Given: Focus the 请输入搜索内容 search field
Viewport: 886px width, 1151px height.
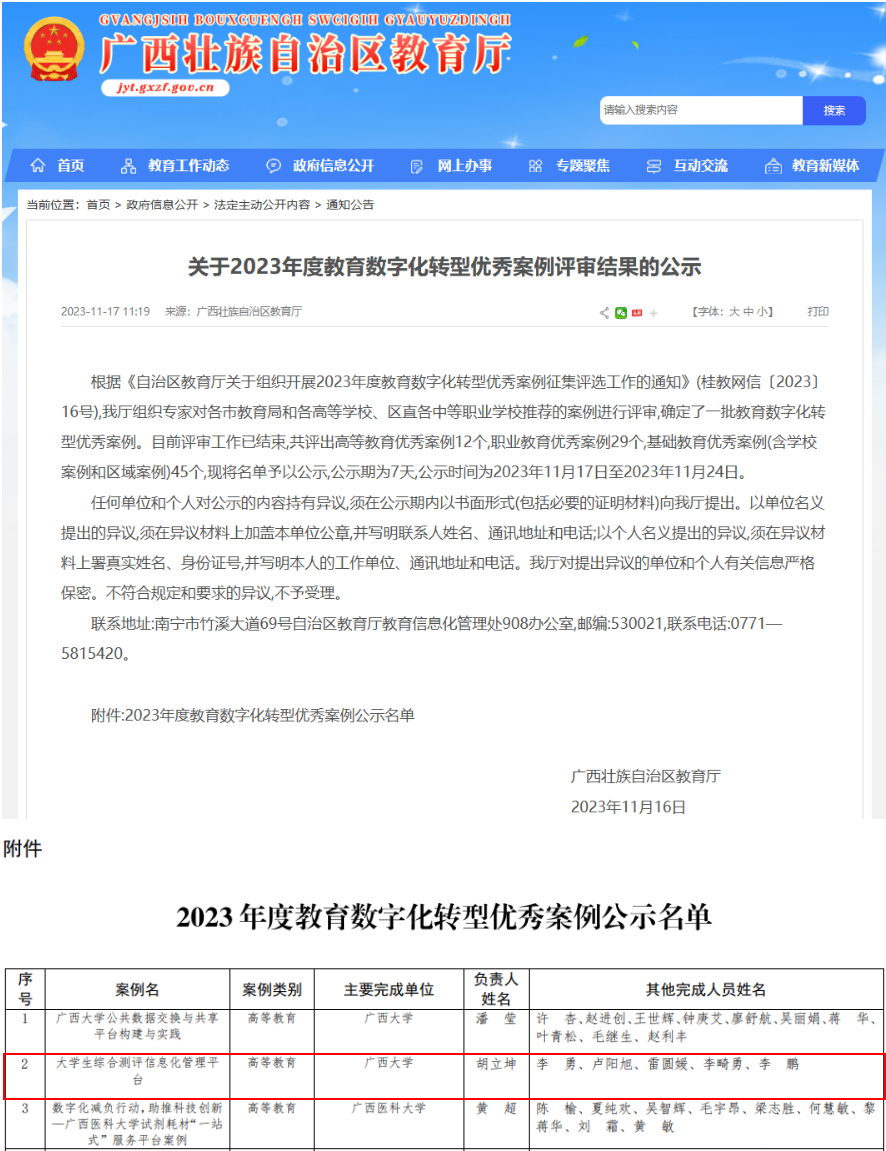Looking at the screenshot, I should tap(700, 110).
